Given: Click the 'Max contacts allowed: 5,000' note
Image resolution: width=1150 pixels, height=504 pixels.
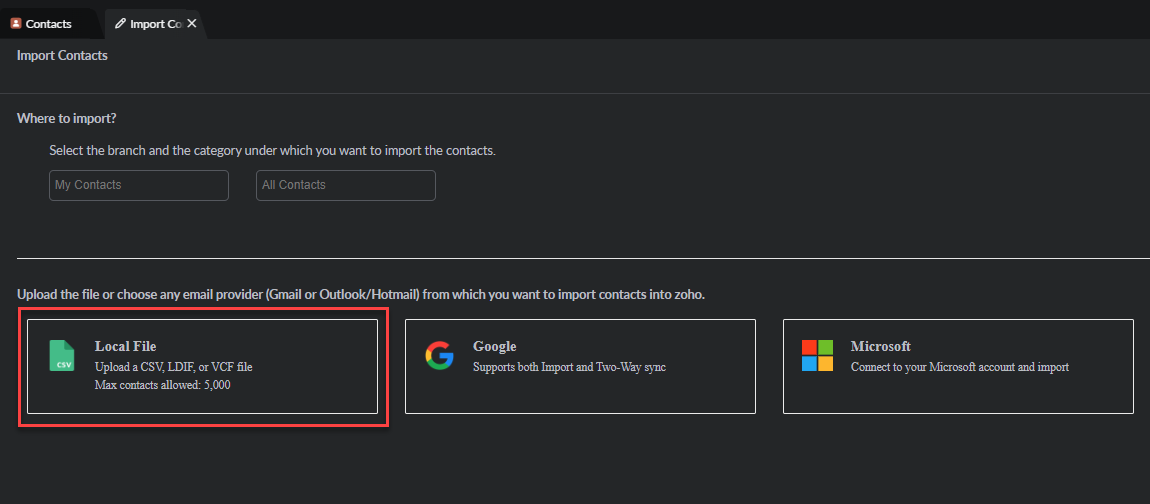Looking at the screenshot, I should pyautogui.click(x=162, y=385).
